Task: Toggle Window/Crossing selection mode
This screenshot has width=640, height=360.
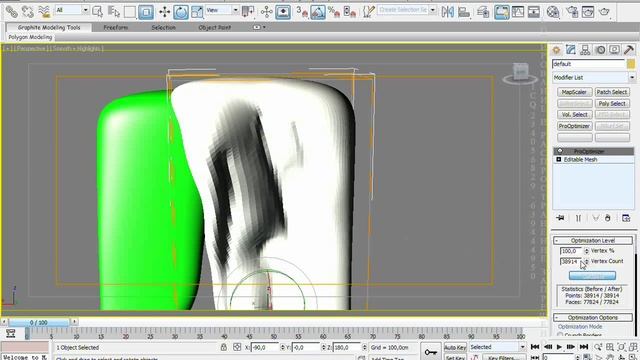Action: click(146, 12)
